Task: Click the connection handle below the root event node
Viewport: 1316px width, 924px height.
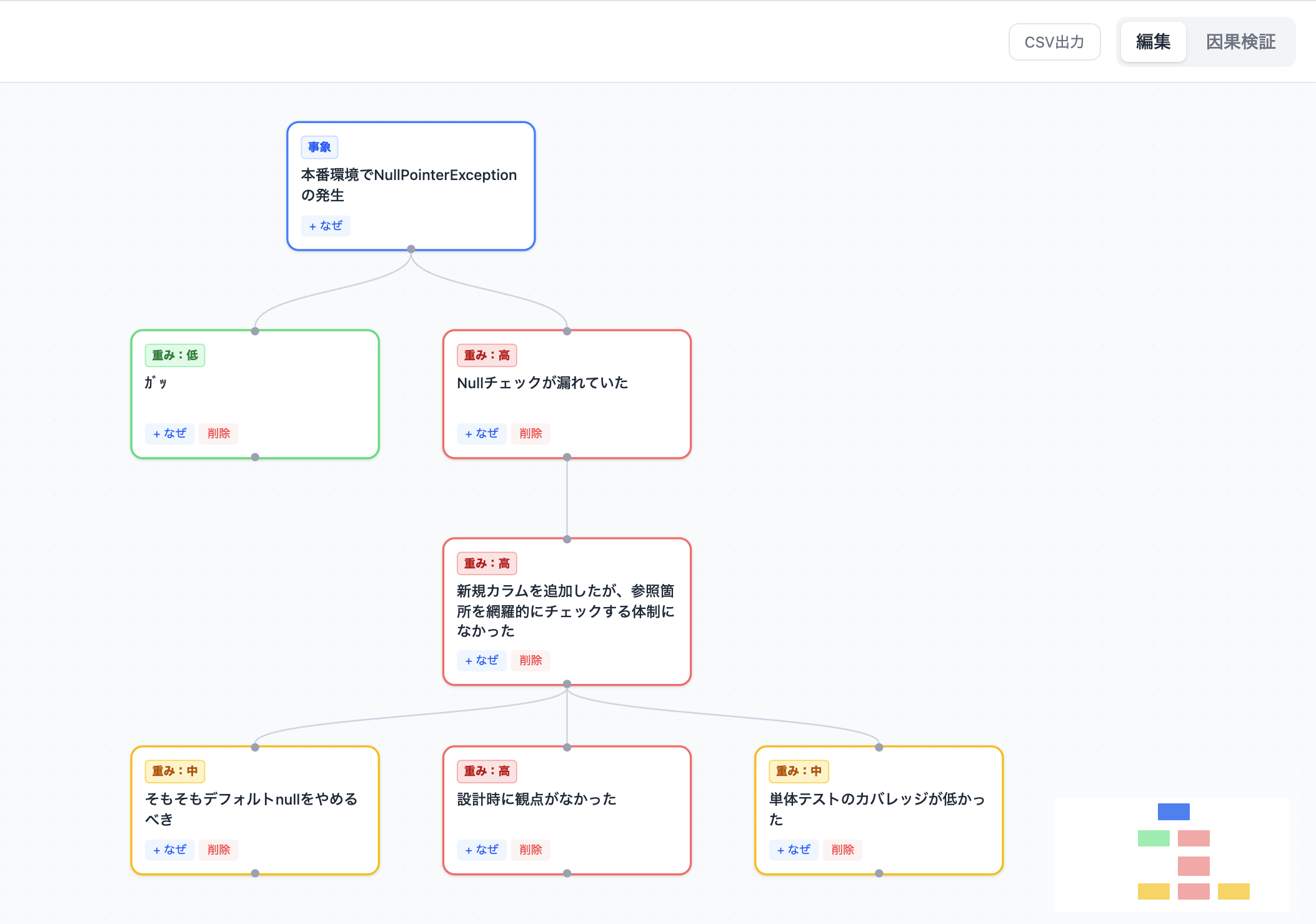Action: [x=411, y=248]
